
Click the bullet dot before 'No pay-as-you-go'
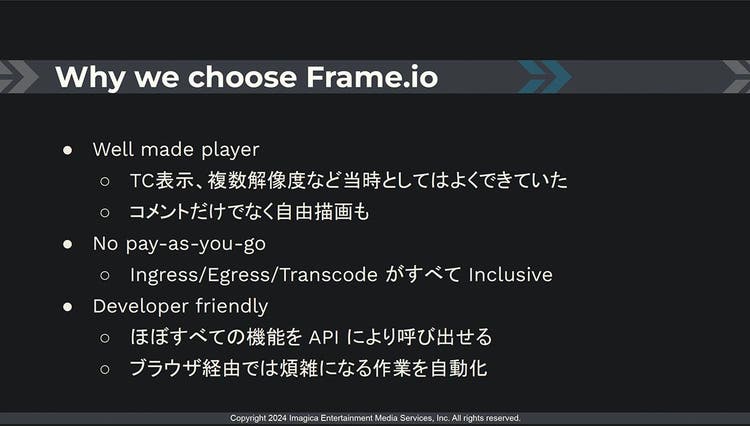67,244
